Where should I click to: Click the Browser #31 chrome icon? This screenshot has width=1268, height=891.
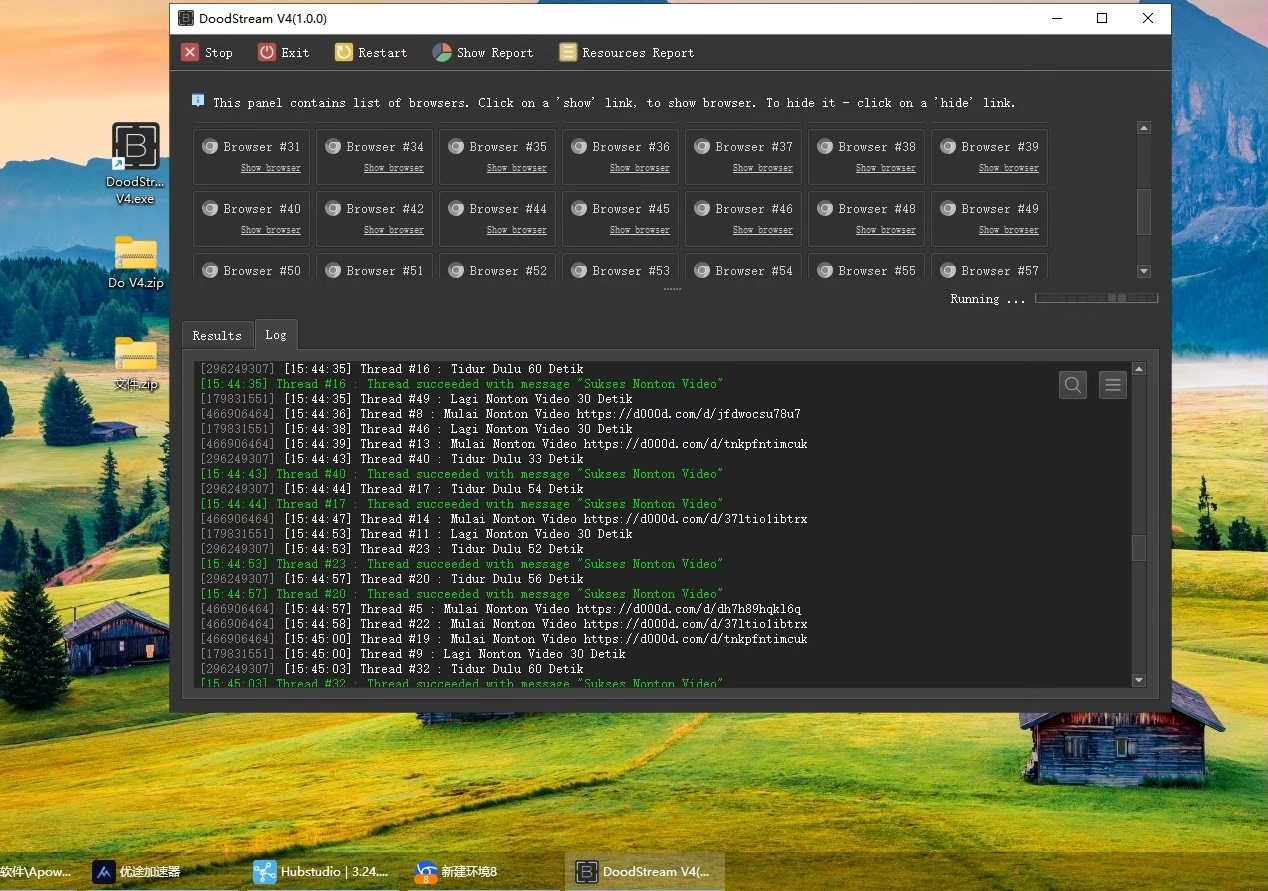[x=210, y=147]
